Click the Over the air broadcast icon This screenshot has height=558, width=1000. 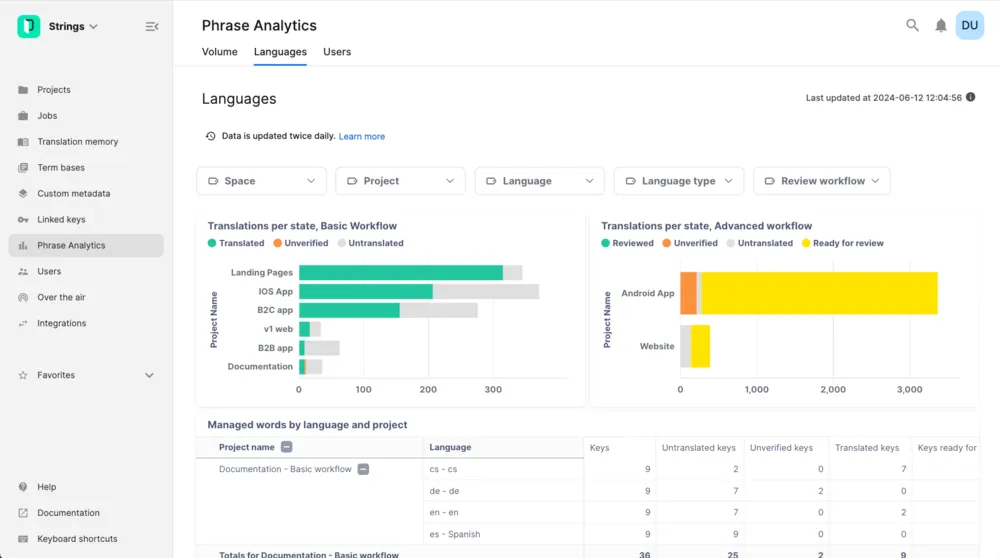pos(23,297)
